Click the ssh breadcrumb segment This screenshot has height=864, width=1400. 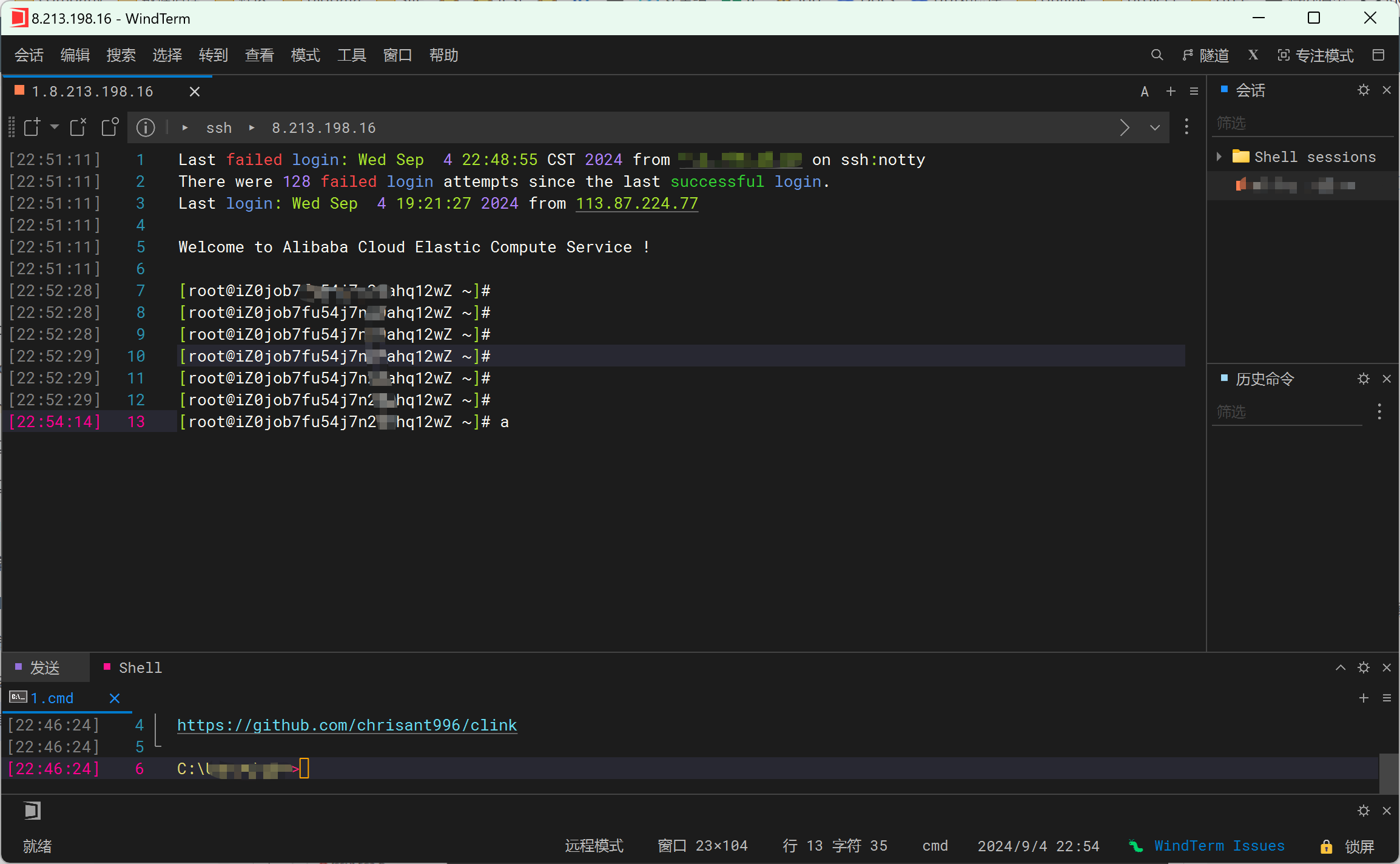pos(219,128)
